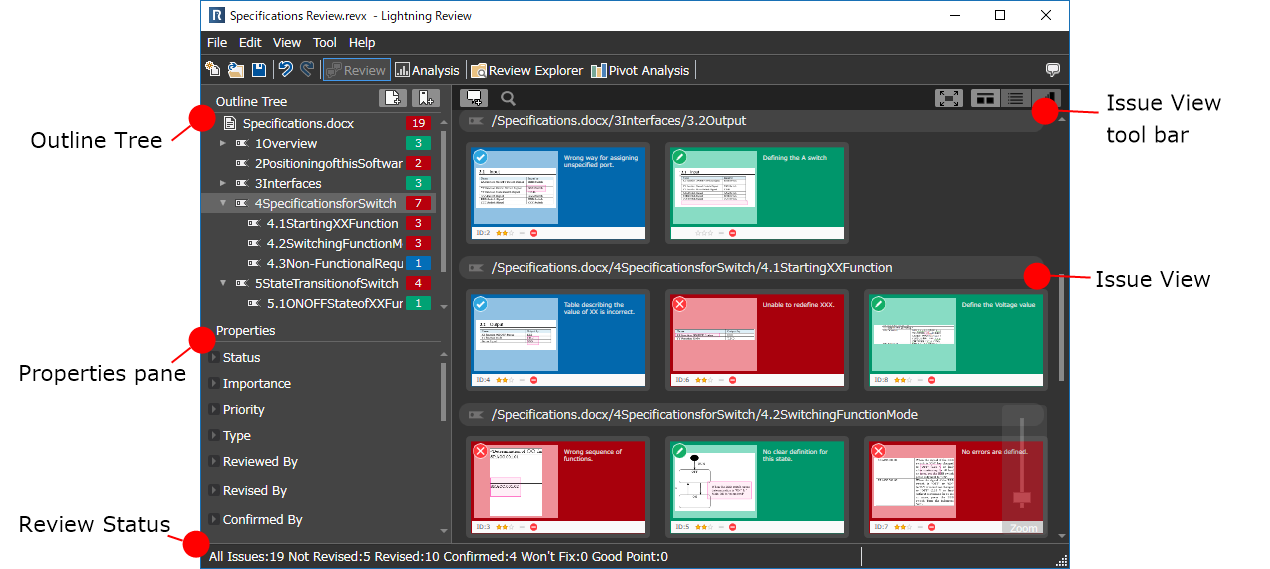
Task: Switch to Analysis mode
Action: pos(427,70)
